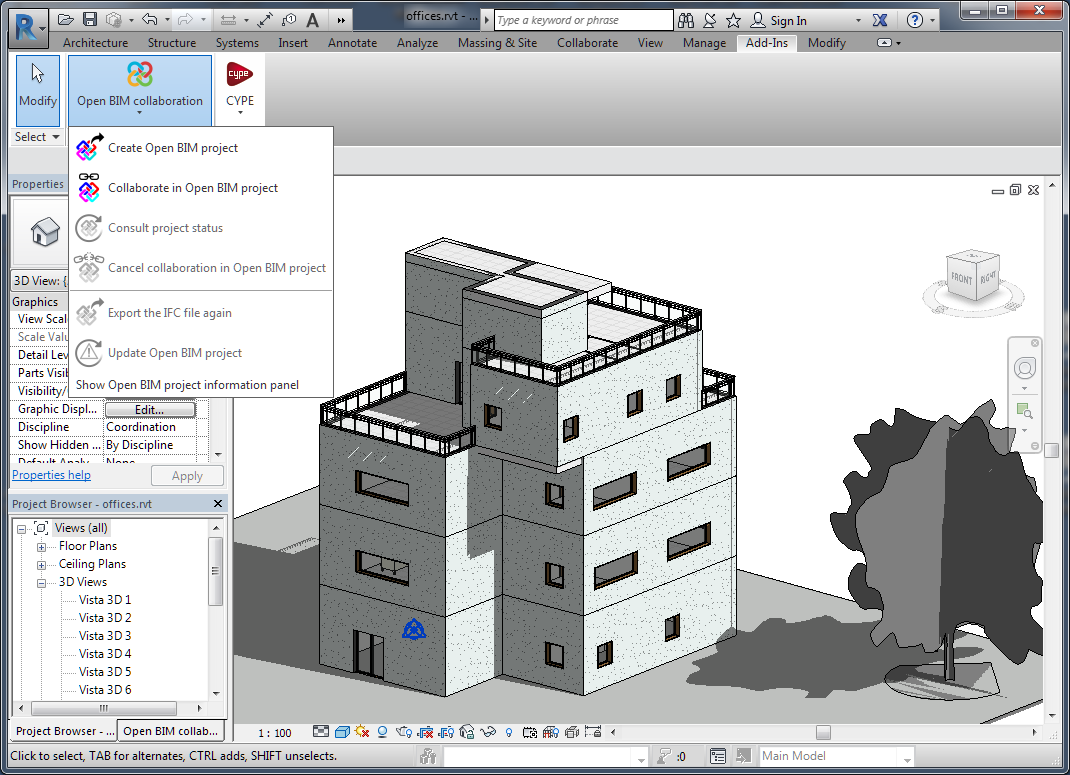This screenshot has width=1070, height=775.
Task: Click the Text tool icon in quick toolbar
Action: tap(312, 20)
